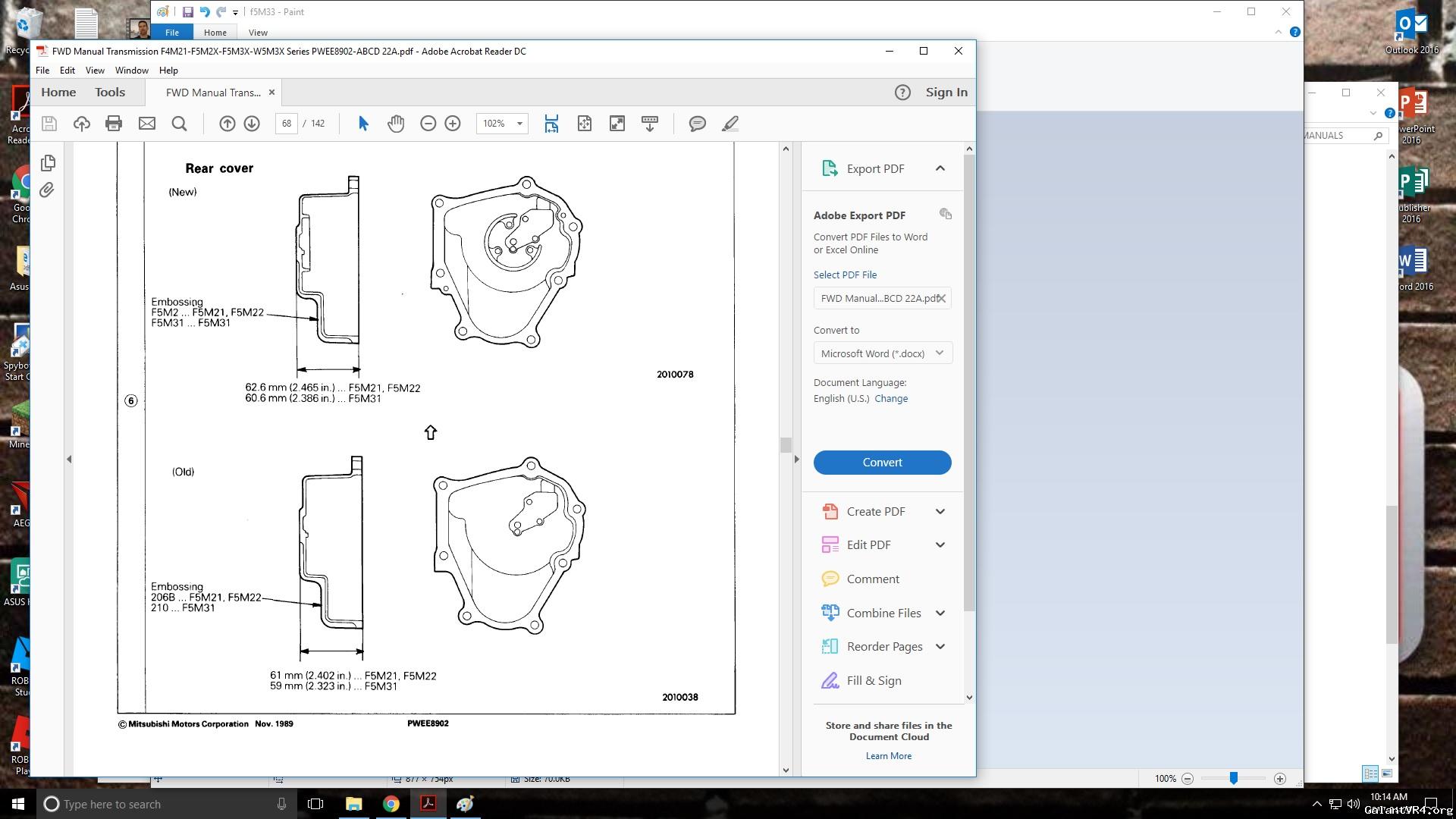Click the fit one full page icon
This screenshot has width=1456, height=819.
click(x=585, y=124)
